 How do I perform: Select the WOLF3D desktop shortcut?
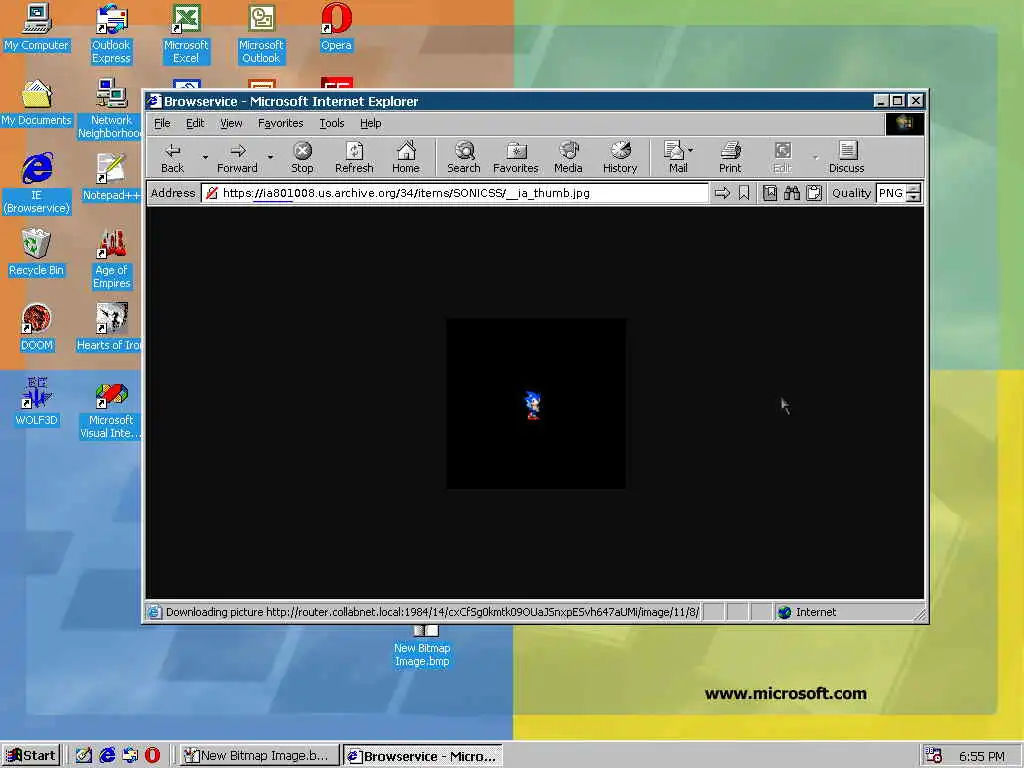coord(37,402)
